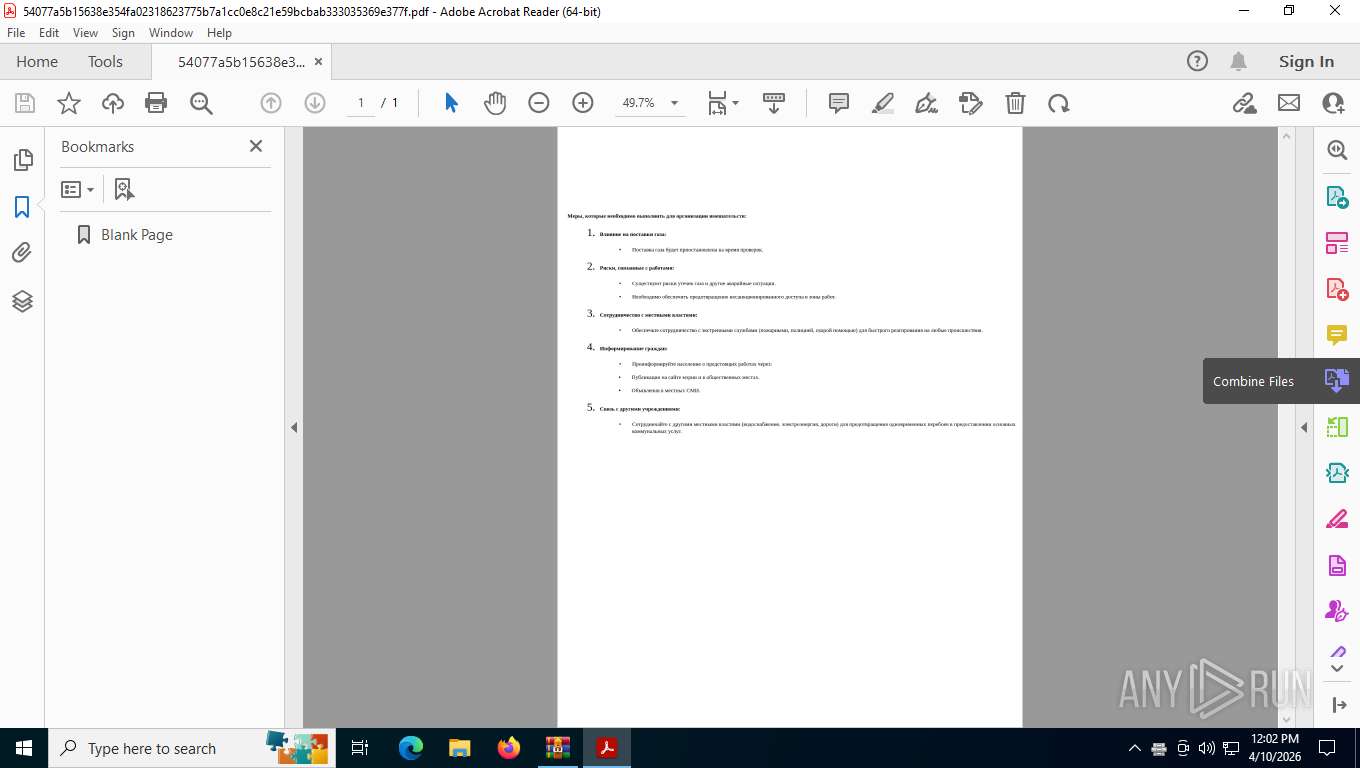Send file by email icon
This screenshot has width=1360, height=768.
click(x=1289, y=103)
